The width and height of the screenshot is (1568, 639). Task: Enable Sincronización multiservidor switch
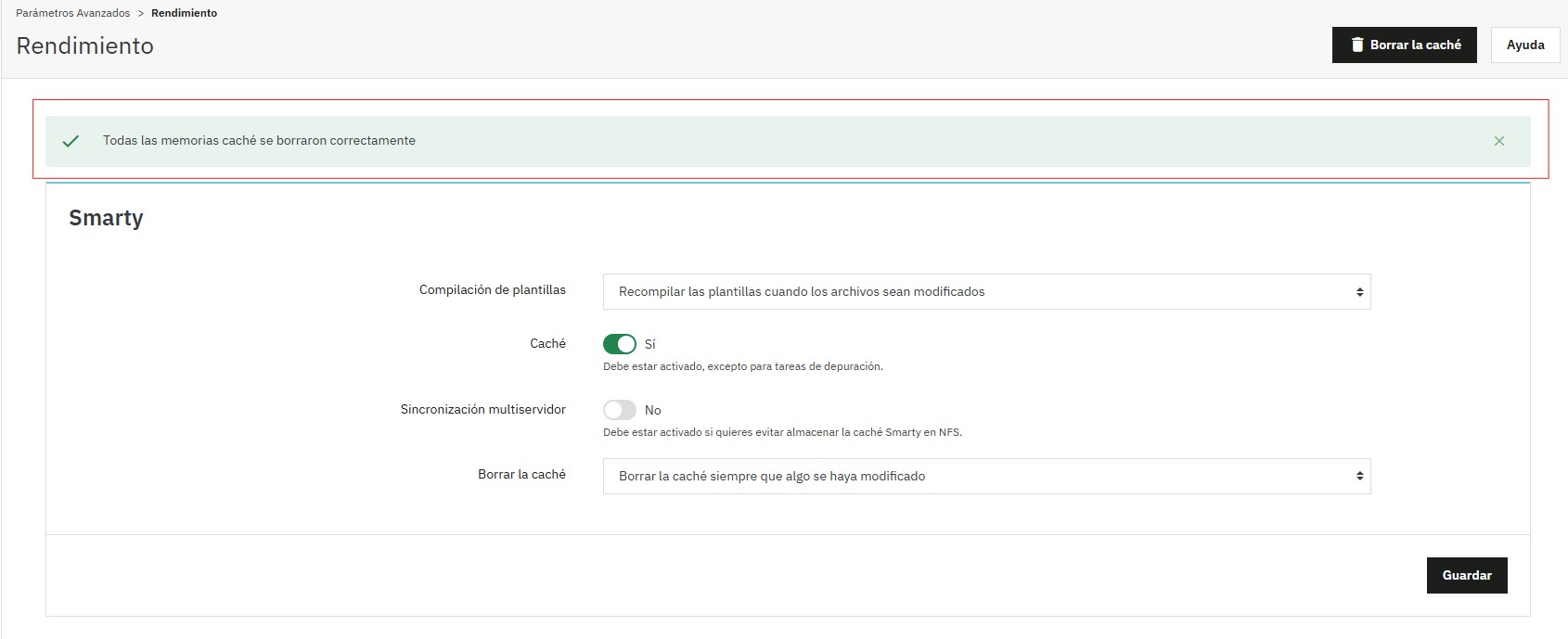(x=620, y=410)
